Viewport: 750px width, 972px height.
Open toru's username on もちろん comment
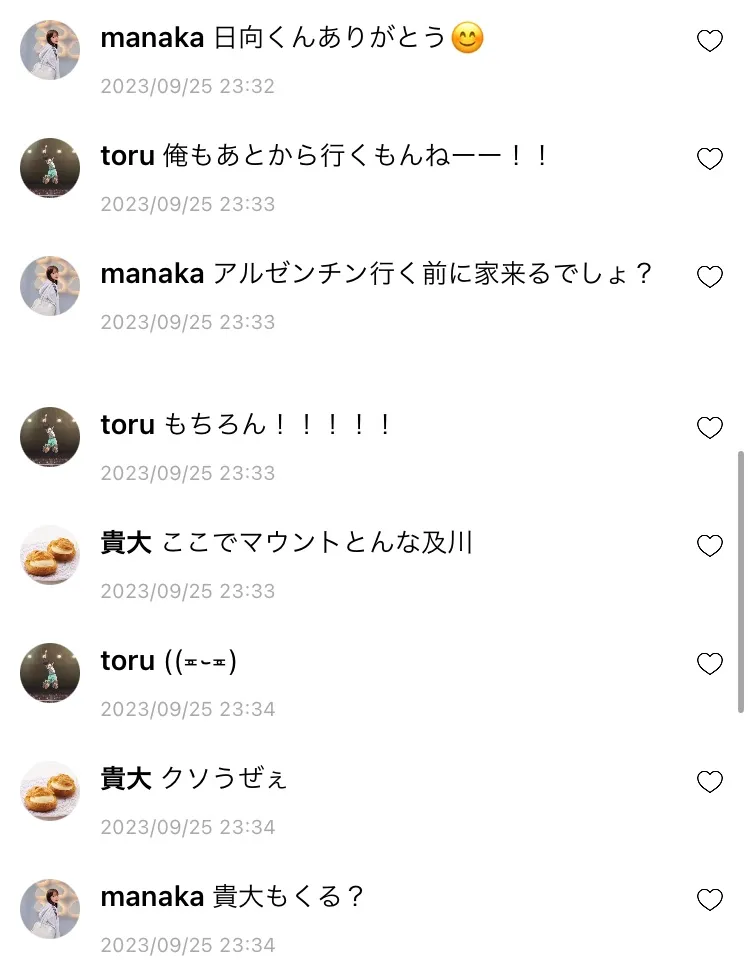coord(127,425)
